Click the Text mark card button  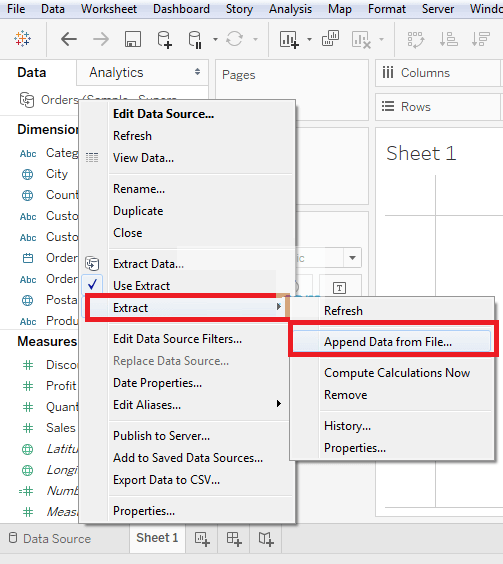(x=340, y=287)
